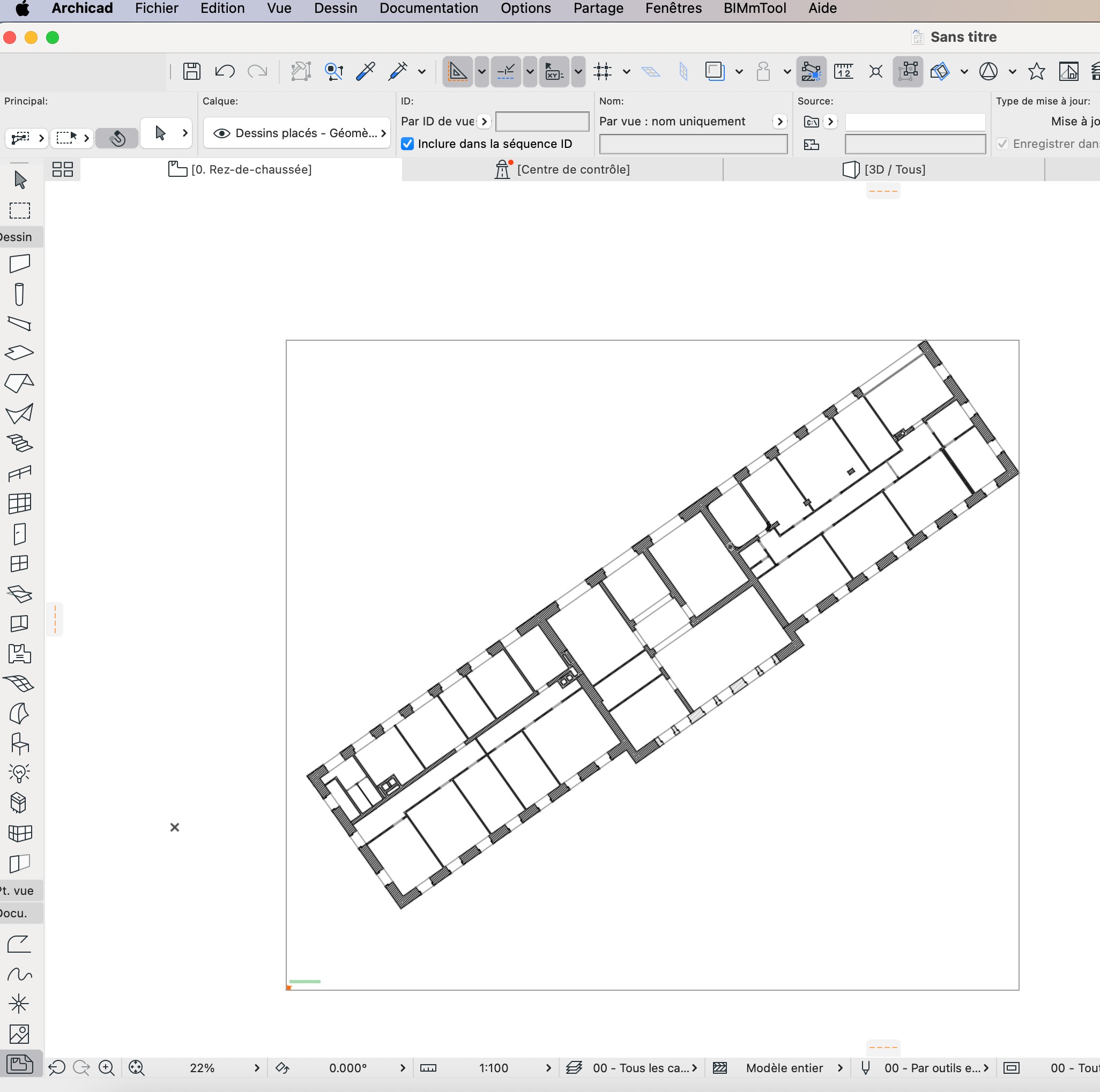Toggle snap guides button in toolbar
Image resolution: width=1100 pixels, height=1092 pixels.
tap(506, 71)
